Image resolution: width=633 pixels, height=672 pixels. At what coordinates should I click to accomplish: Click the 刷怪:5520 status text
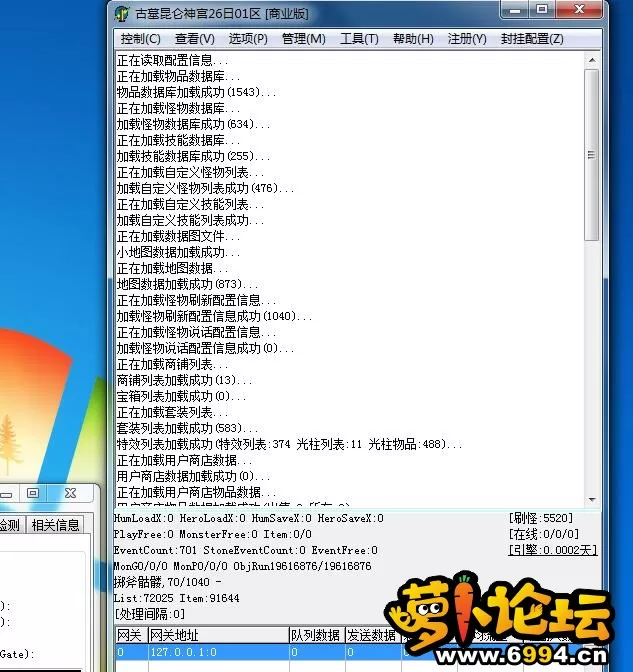[x=541, y=518]
